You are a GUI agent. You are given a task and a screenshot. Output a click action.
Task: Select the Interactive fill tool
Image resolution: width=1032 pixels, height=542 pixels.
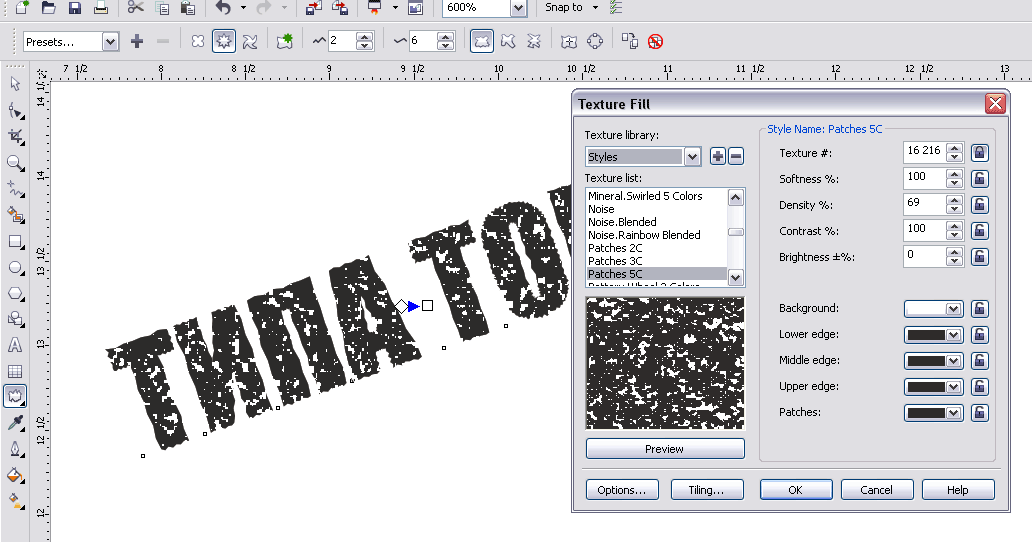coord(15,501)
